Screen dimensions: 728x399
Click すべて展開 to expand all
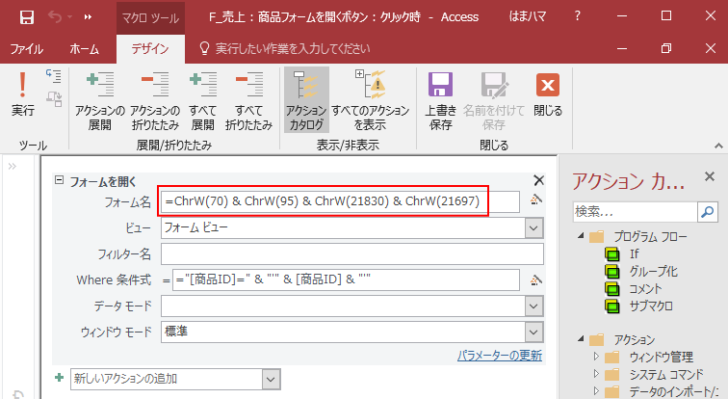203,101
